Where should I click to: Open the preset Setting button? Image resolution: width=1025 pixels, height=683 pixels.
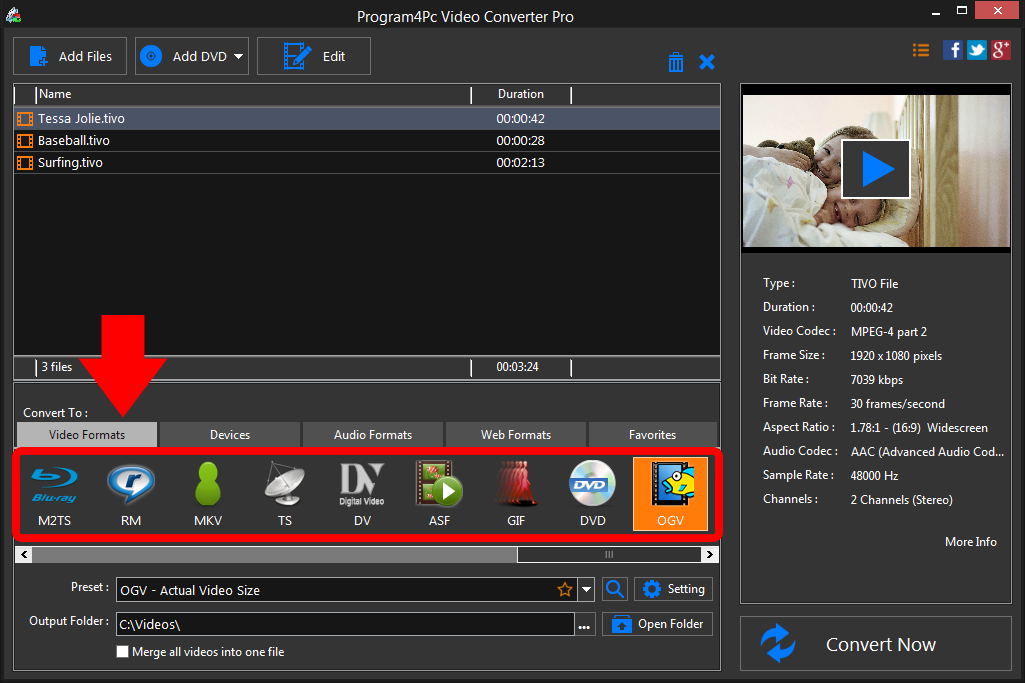[673, 589]
